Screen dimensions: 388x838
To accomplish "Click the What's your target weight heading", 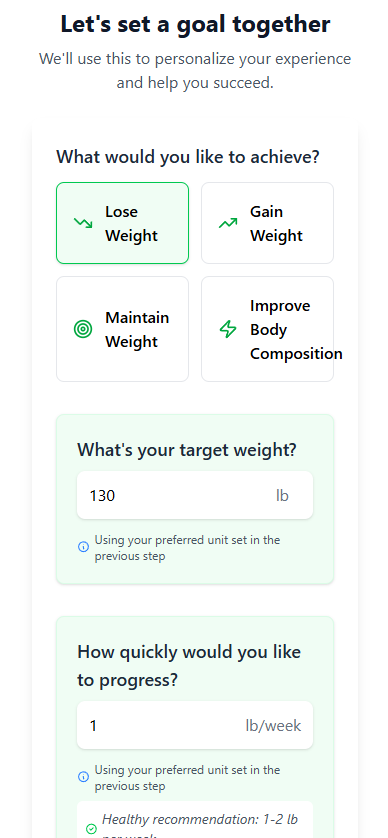I will click(x=187, y=450).
